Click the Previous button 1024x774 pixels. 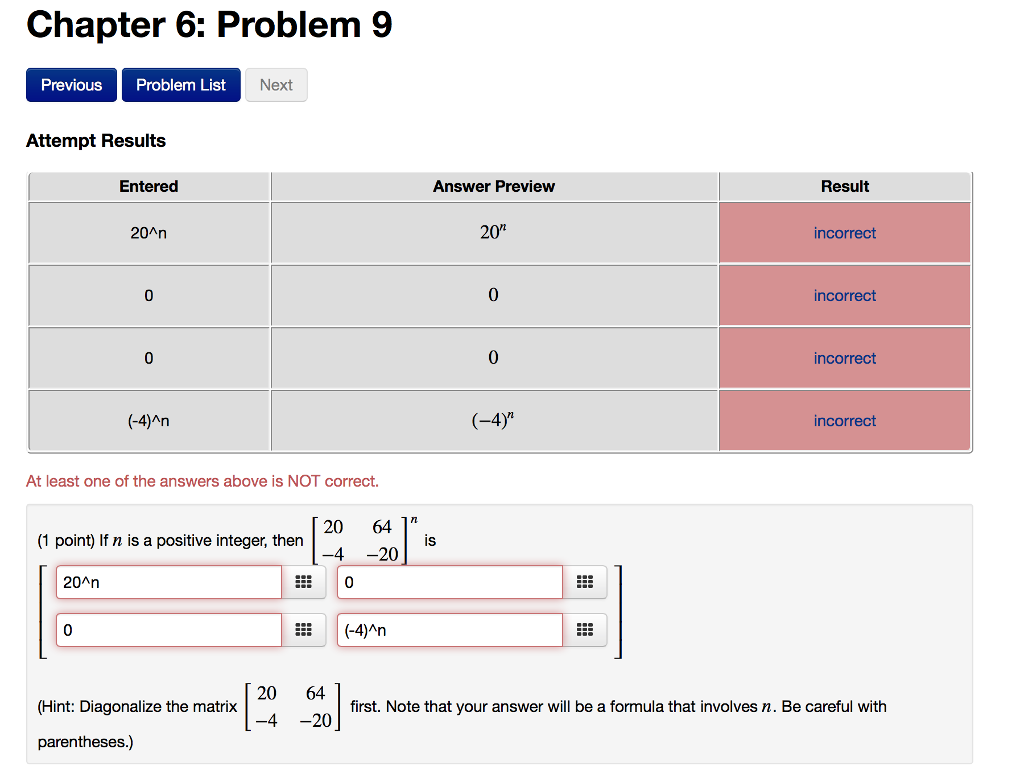[x=71, y=85]
